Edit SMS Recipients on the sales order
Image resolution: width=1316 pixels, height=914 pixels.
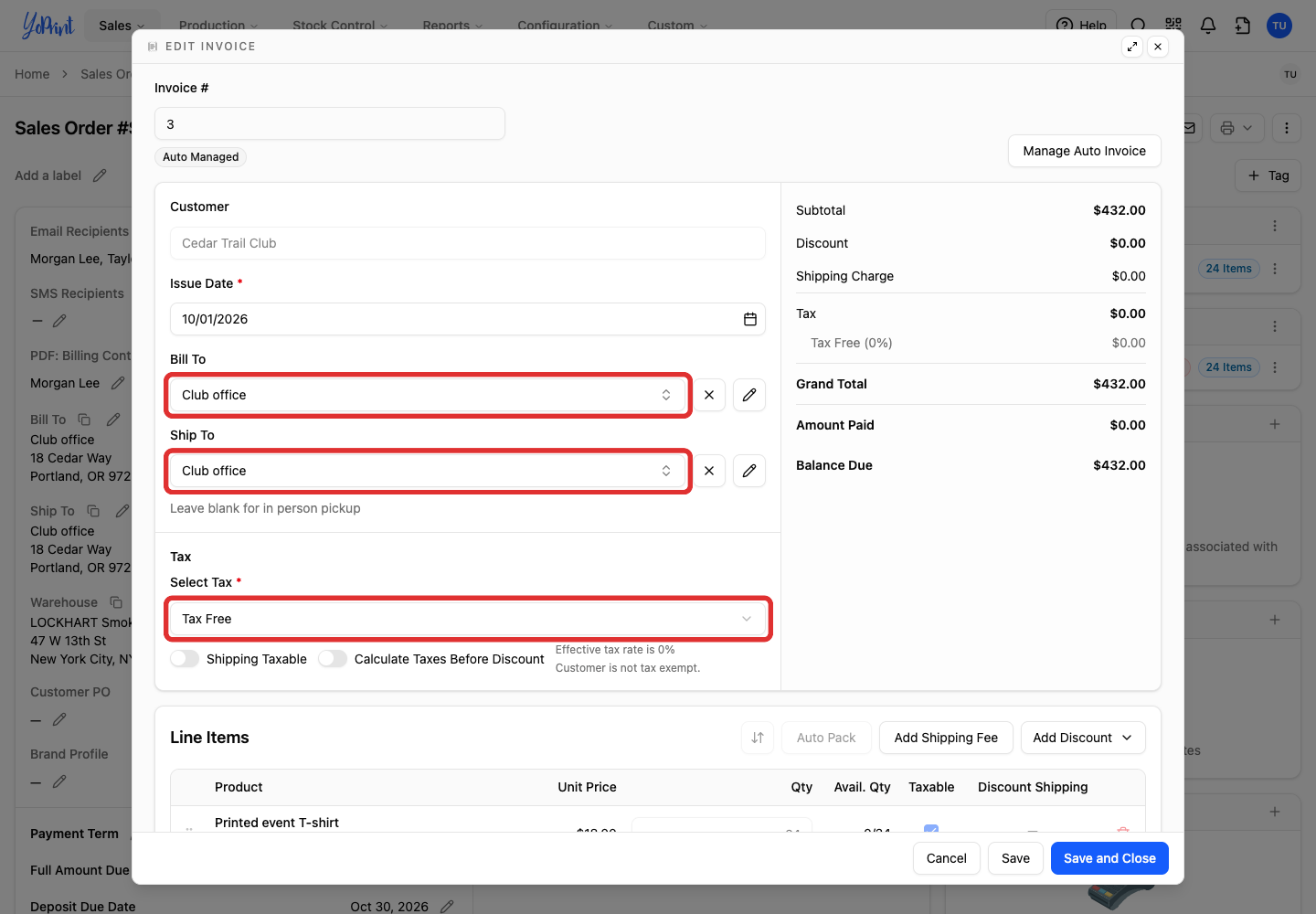[59, 321]
